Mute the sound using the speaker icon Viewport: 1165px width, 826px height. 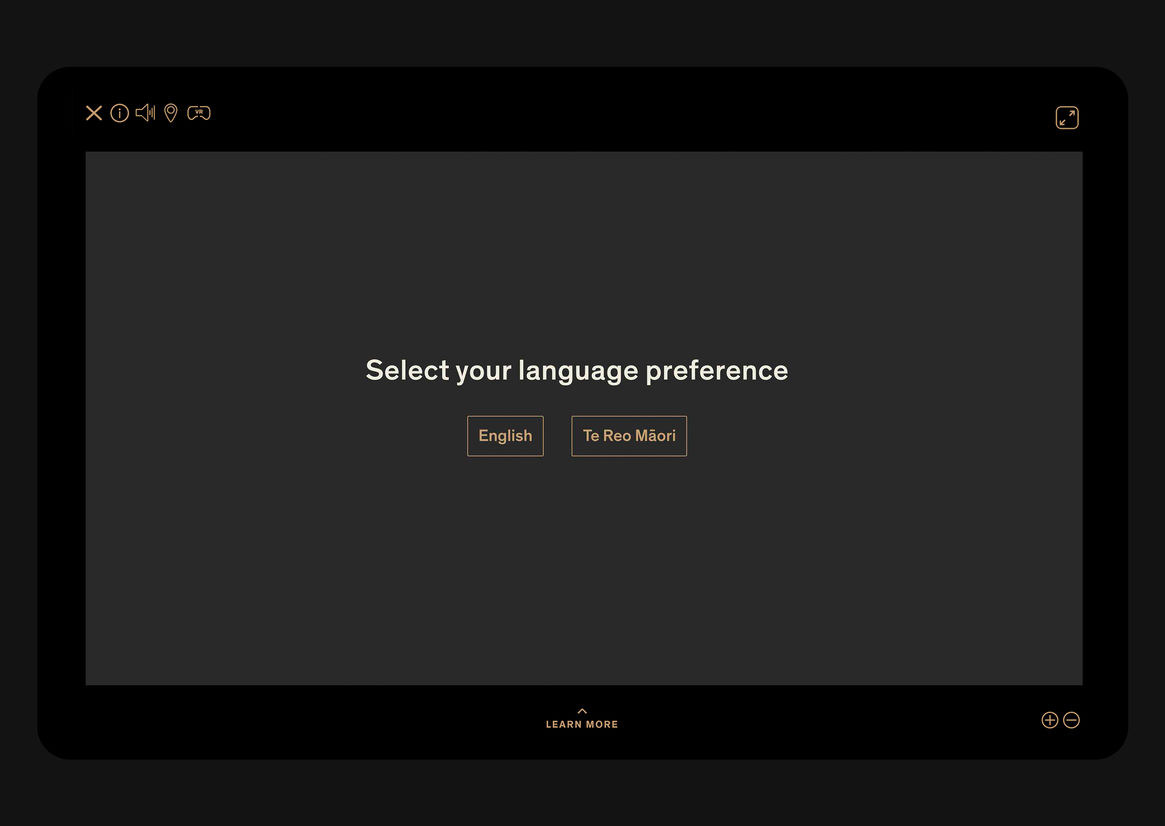(x=145, y=113)
